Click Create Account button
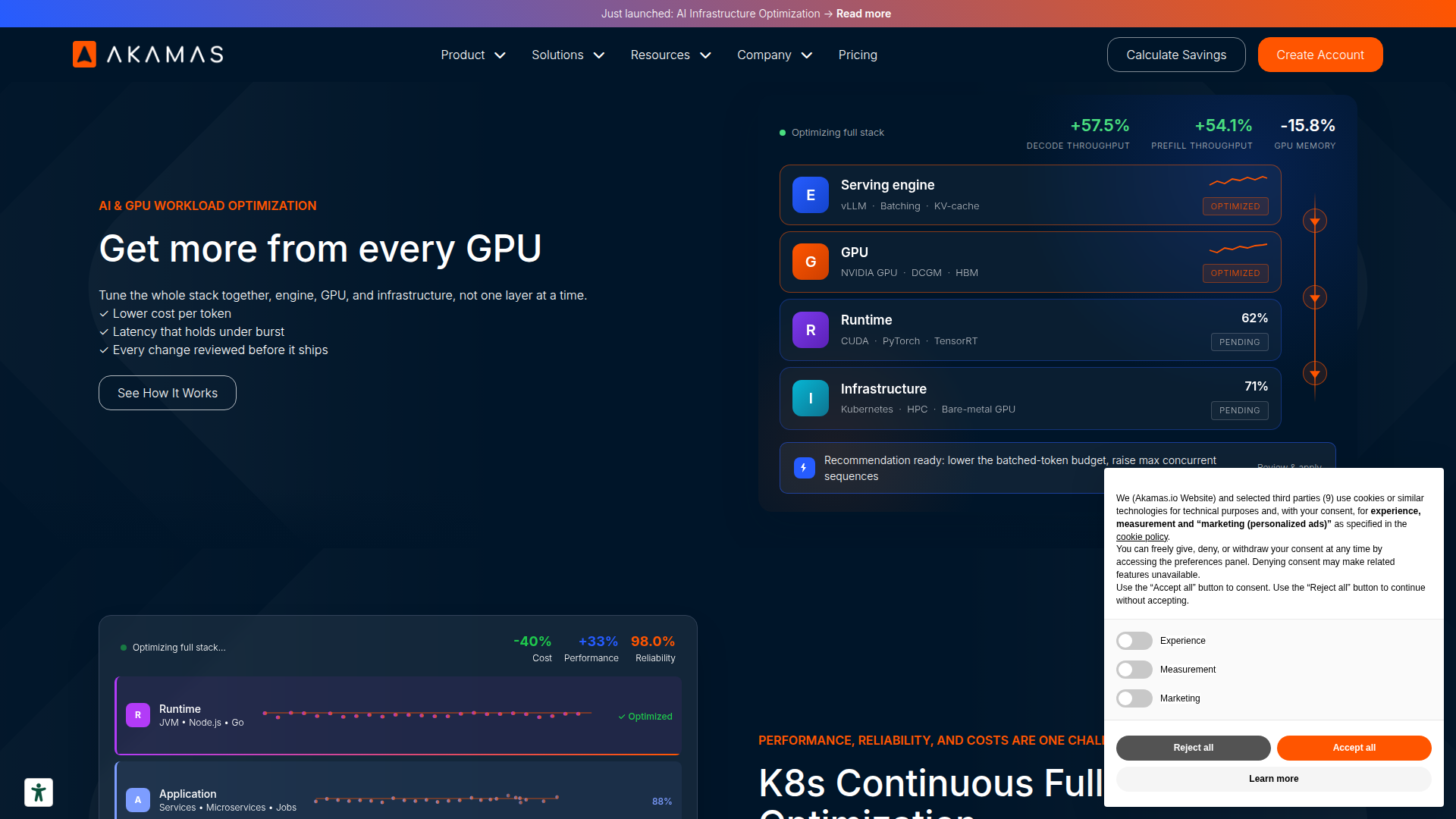 coord(1320,55)
